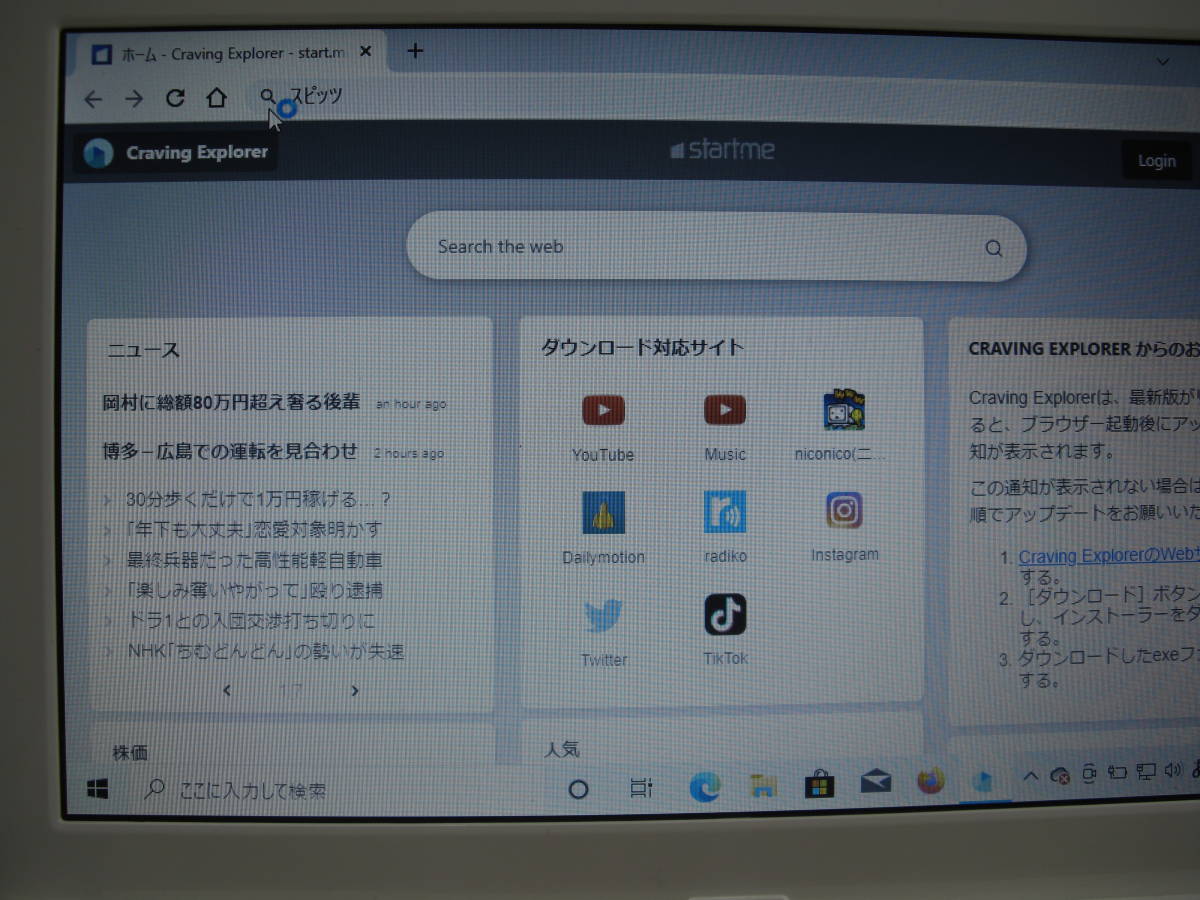Open the Dailymotion site shortcut
The width and height of the screenshot is (1200, 900).
[x=603, y=528]
